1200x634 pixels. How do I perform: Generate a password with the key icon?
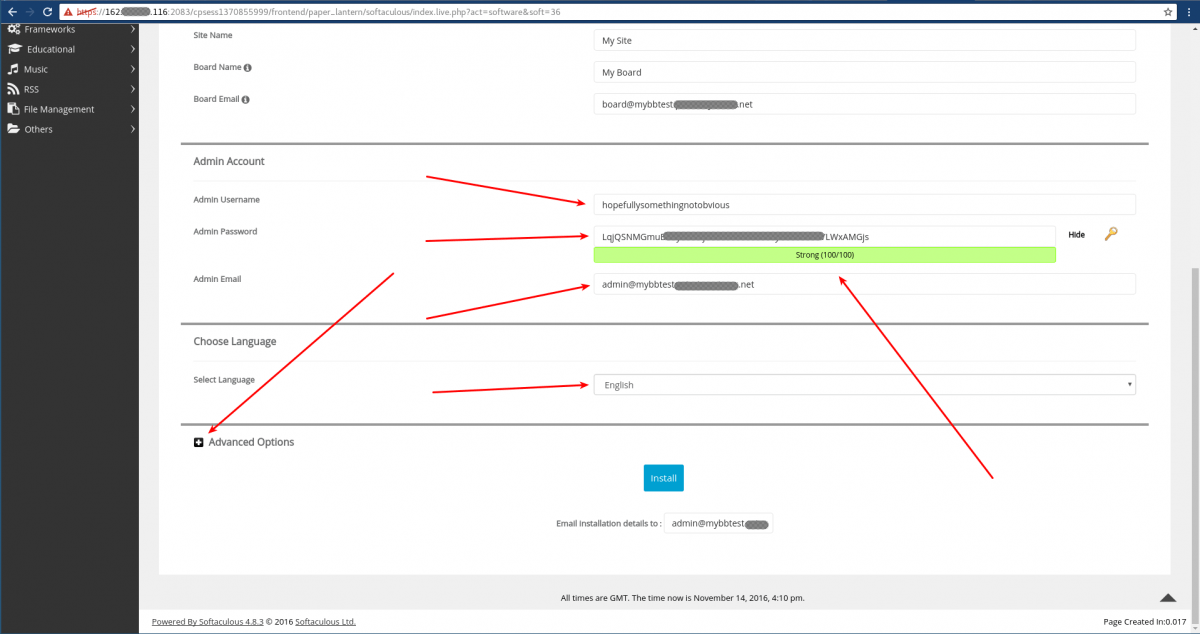tap(1110, 233)
